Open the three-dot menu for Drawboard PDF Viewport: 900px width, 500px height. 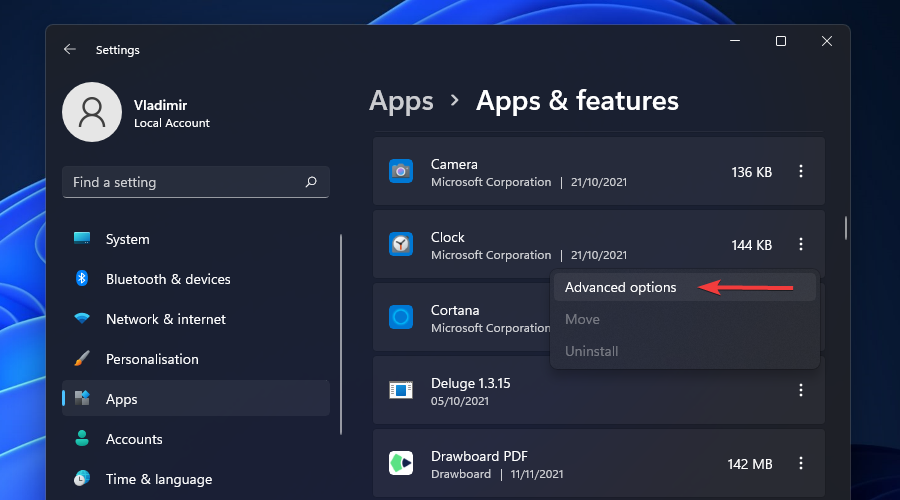pos(801,463)
